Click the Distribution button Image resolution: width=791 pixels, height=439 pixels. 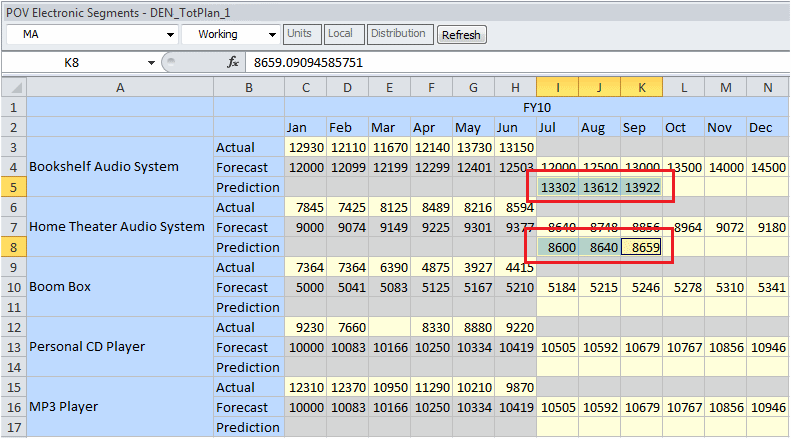[x=399, y=34]
